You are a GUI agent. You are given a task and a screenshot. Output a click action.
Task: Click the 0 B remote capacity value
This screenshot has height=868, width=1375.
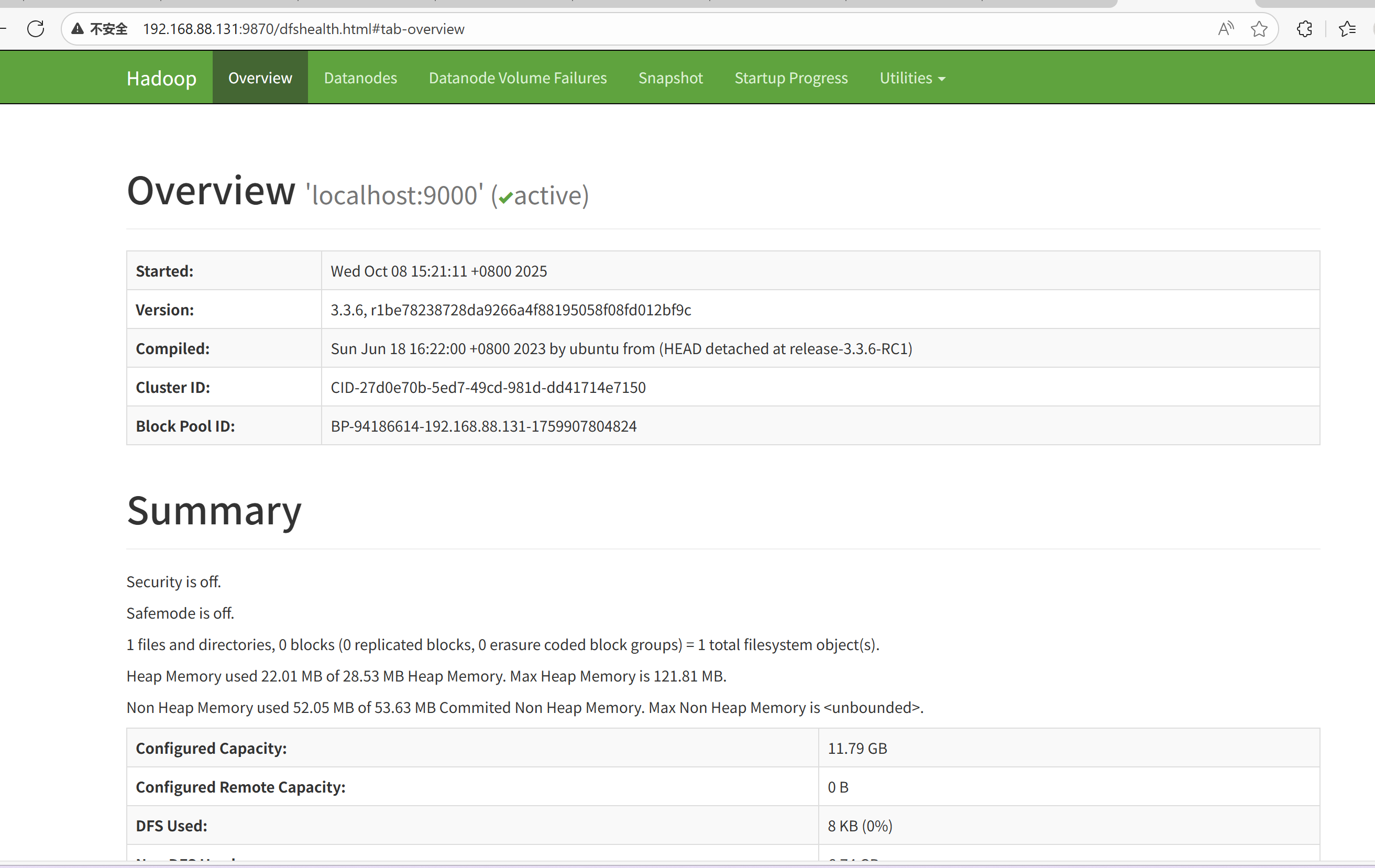(838, 787)
